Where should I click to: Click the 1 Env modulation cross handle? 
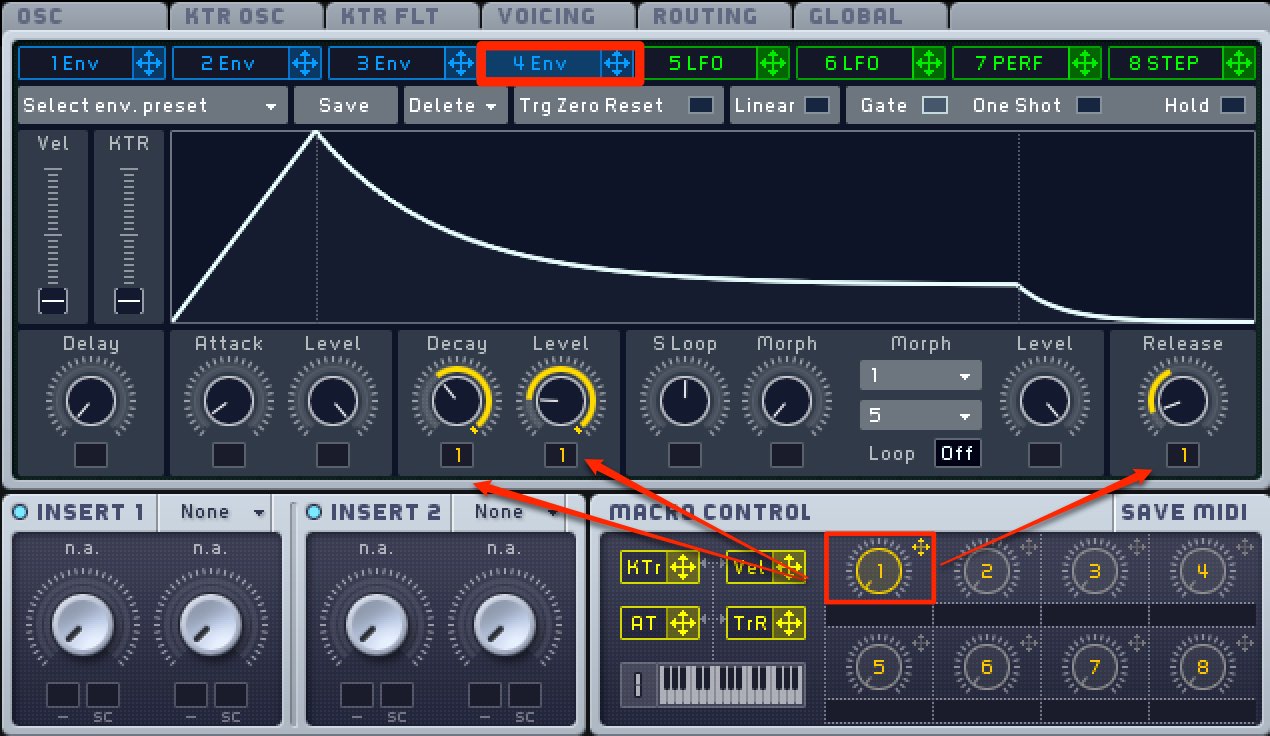click(x=148, y=64)
